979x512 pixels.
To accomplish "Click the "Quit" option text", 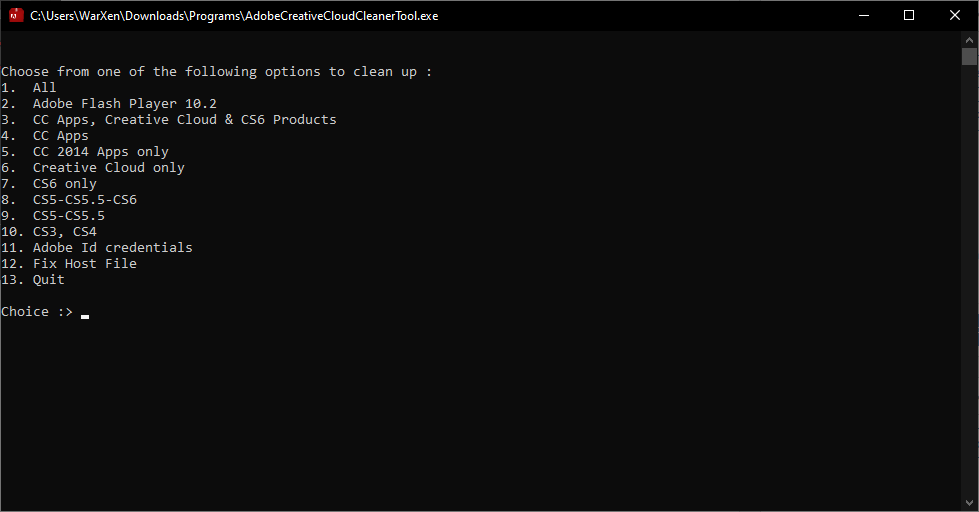I will coord(48,280).
